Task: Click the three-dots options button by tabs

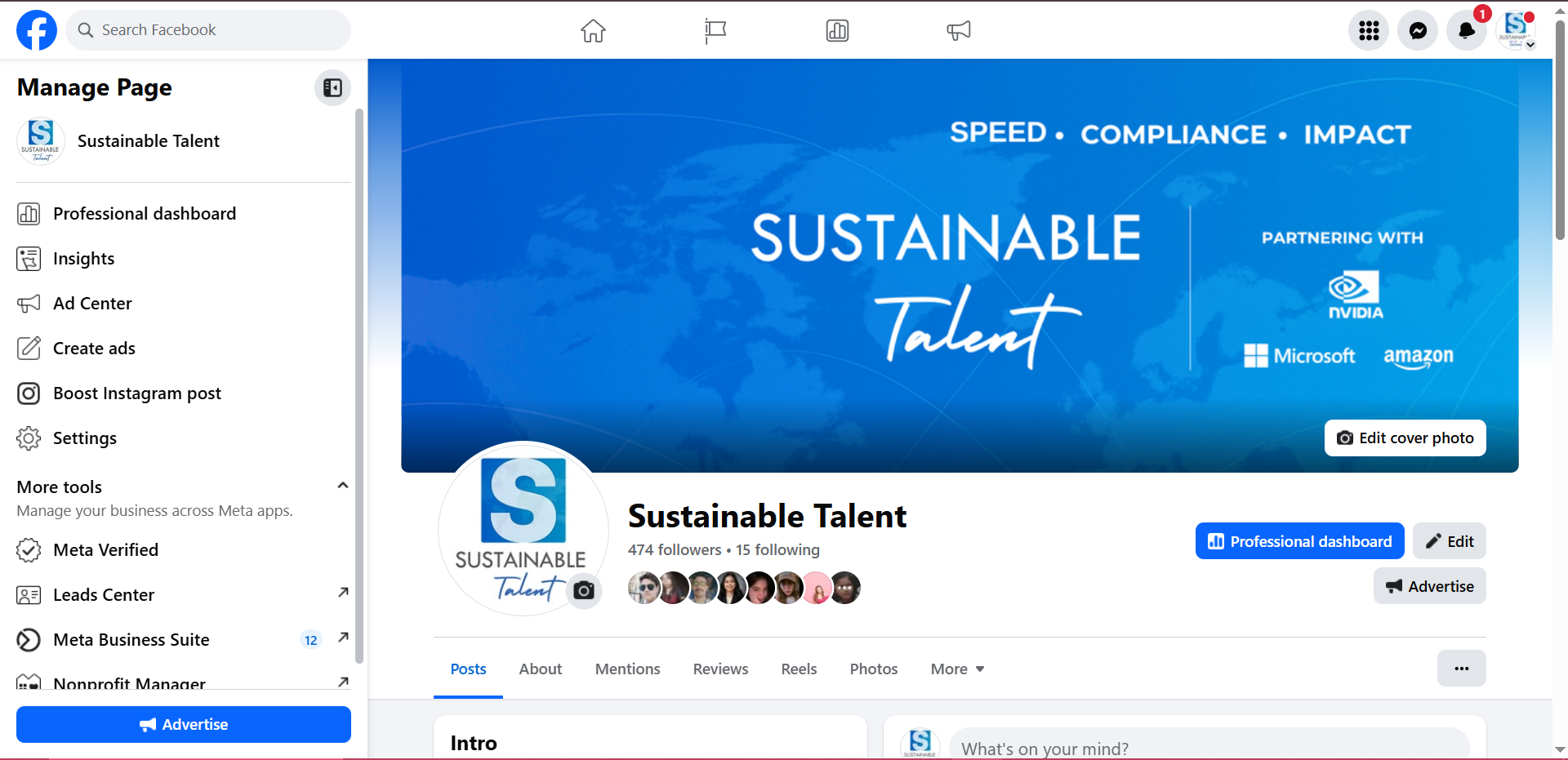Action: (1462, 669)
